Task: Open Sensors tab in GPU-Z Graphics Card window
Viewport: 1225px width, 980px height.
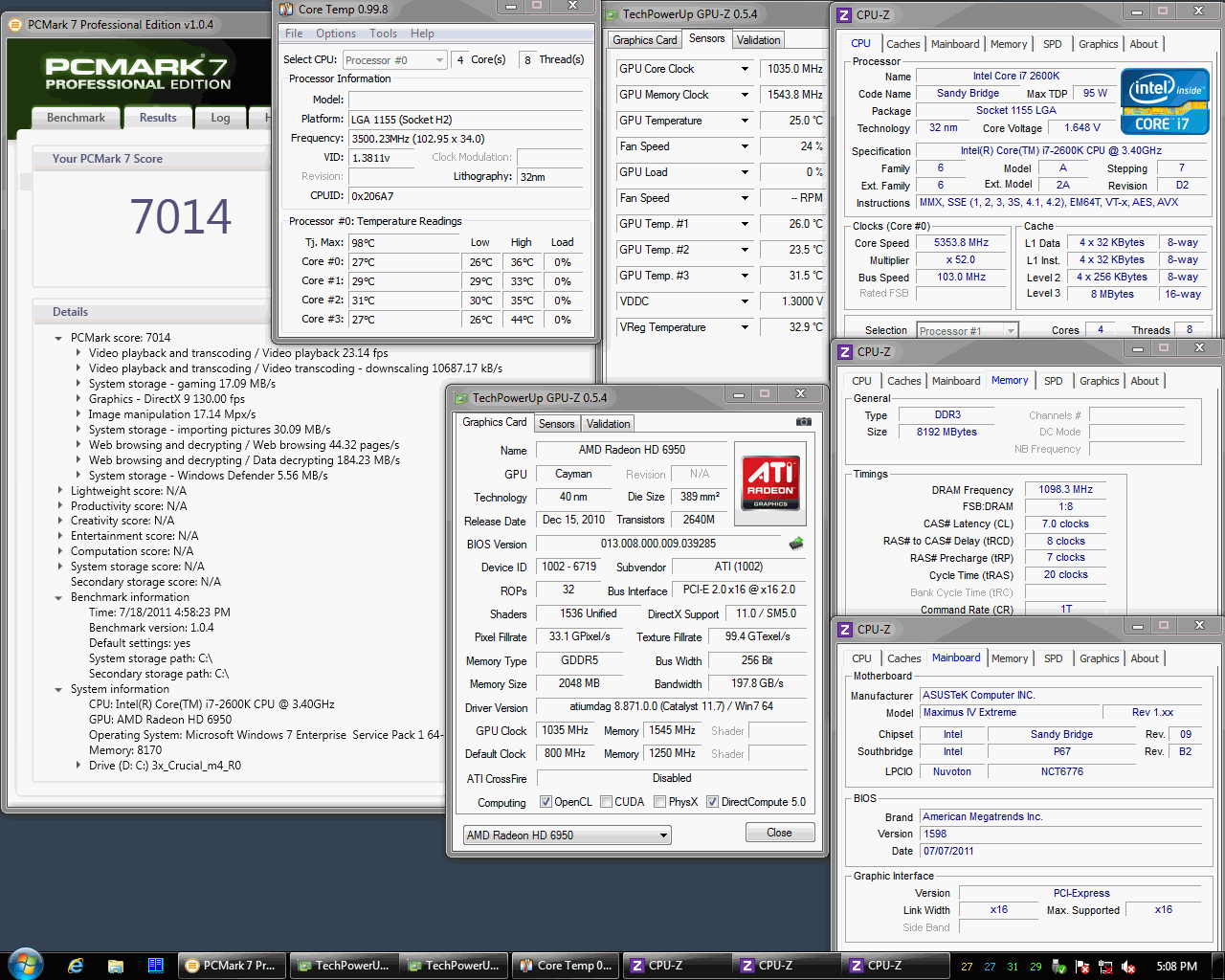Action: tap(557, 424)
